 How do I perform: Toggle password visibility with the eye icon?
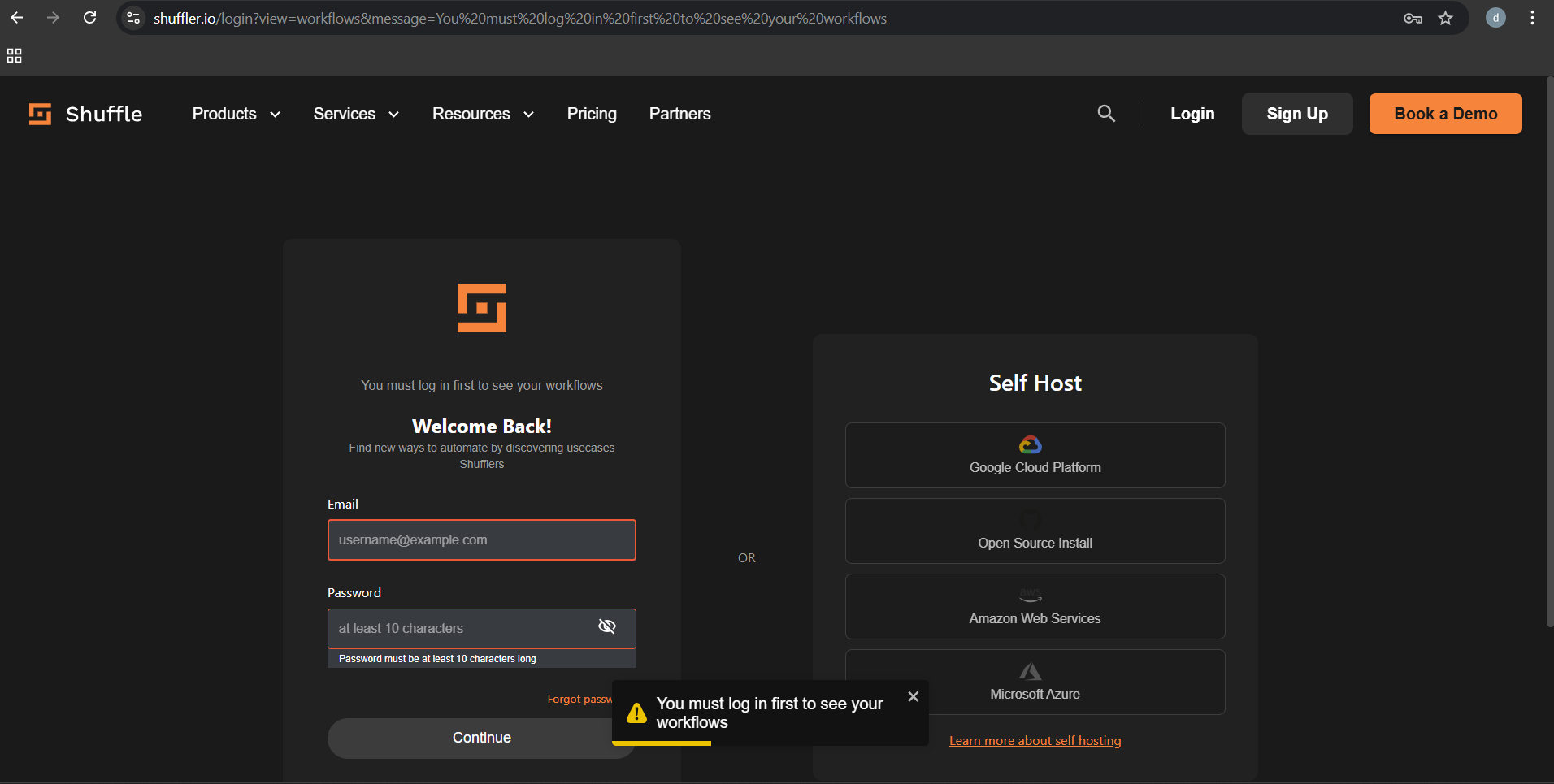(607, 626)
